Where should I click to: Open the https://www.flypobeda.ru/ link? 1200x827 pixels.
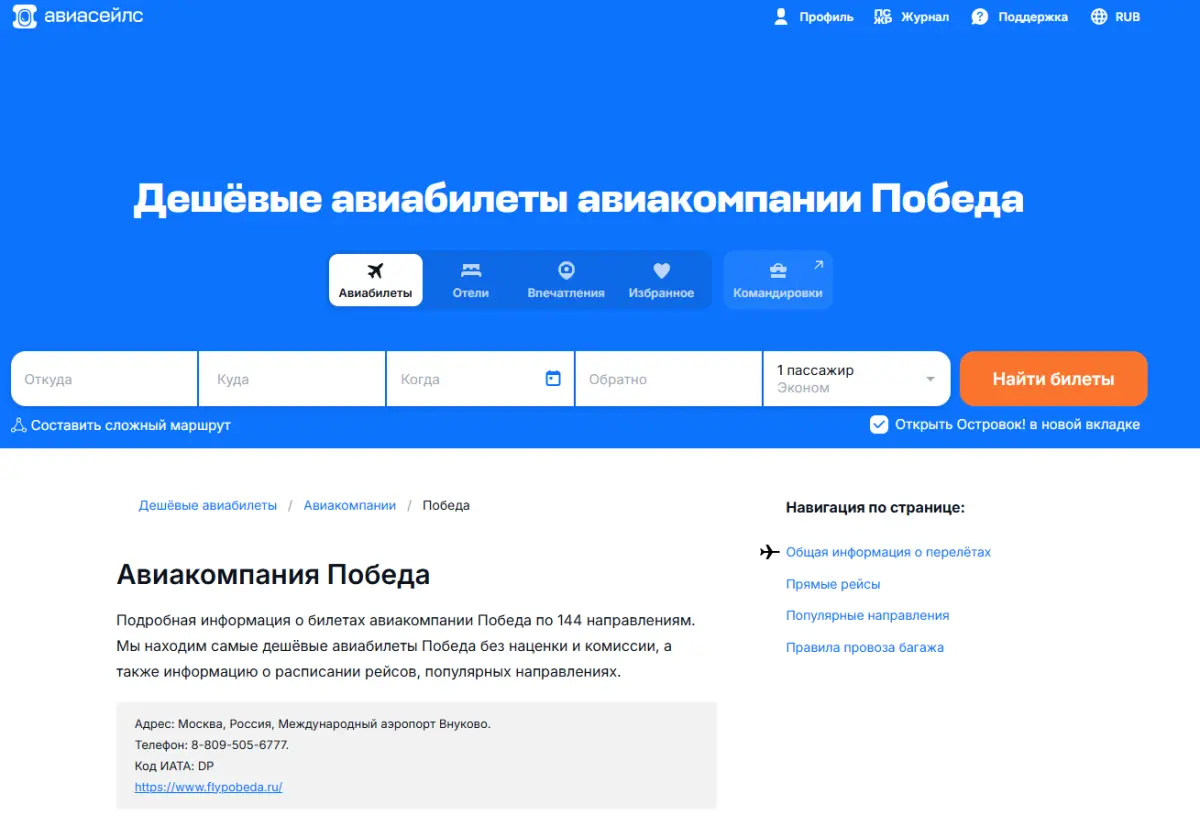tap(209, 787)
